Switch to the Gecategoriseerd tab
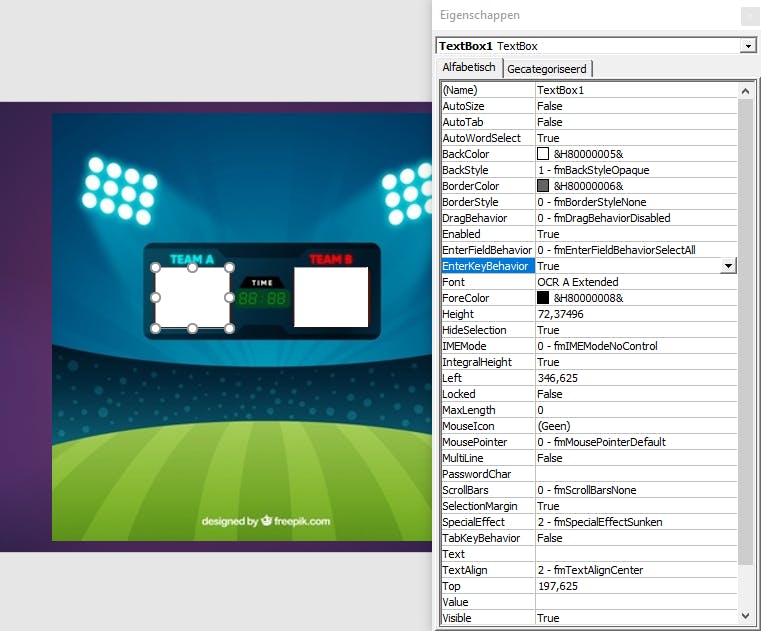 coord(546,69)
